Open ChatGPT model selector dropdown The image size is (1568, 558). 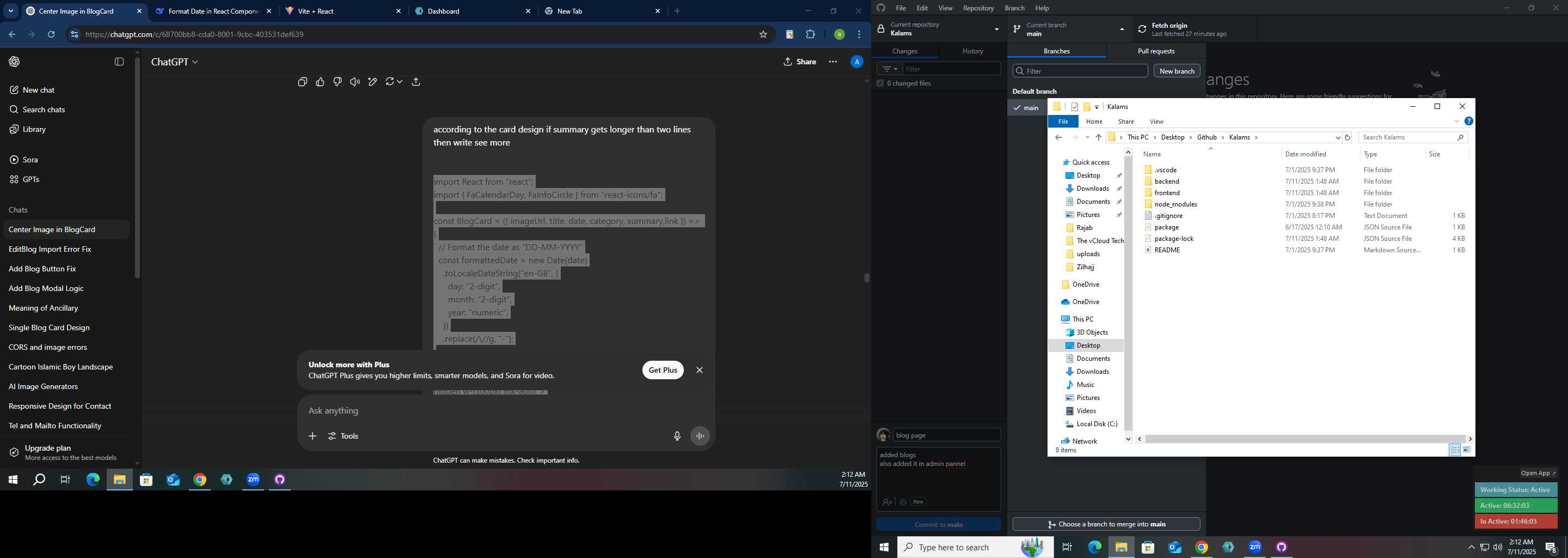pyautogui.click(x=175, y=62)
